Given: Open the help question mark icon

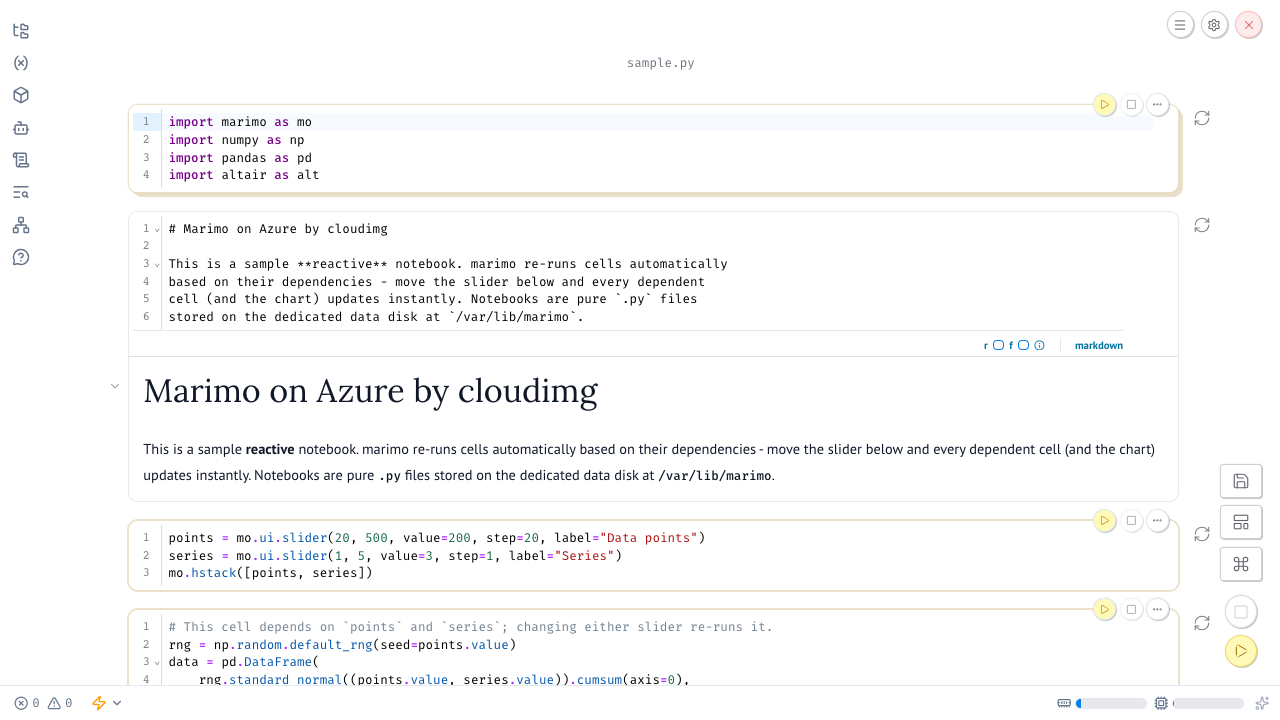Looking at the screenshot, I should tap(21, 257).
